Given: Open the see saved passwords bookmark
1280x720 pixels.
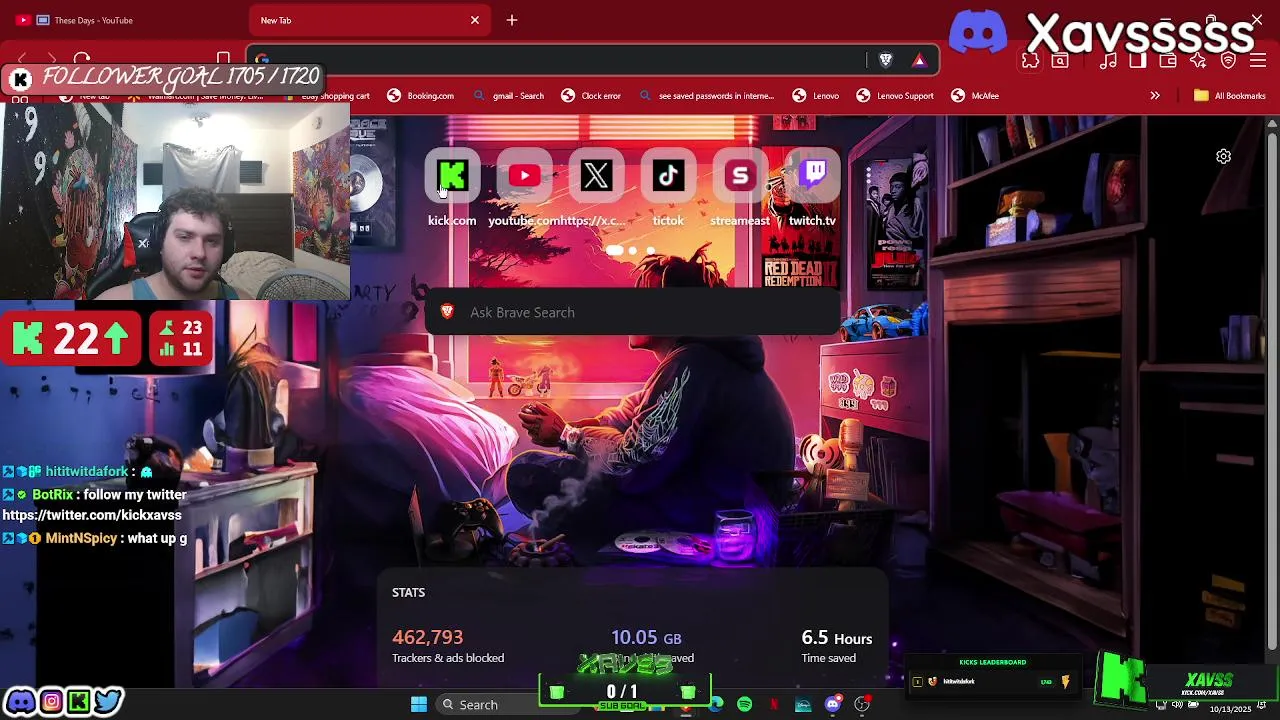Looking at the screenshot, I should pyautogui.click(x=706, y=96).
